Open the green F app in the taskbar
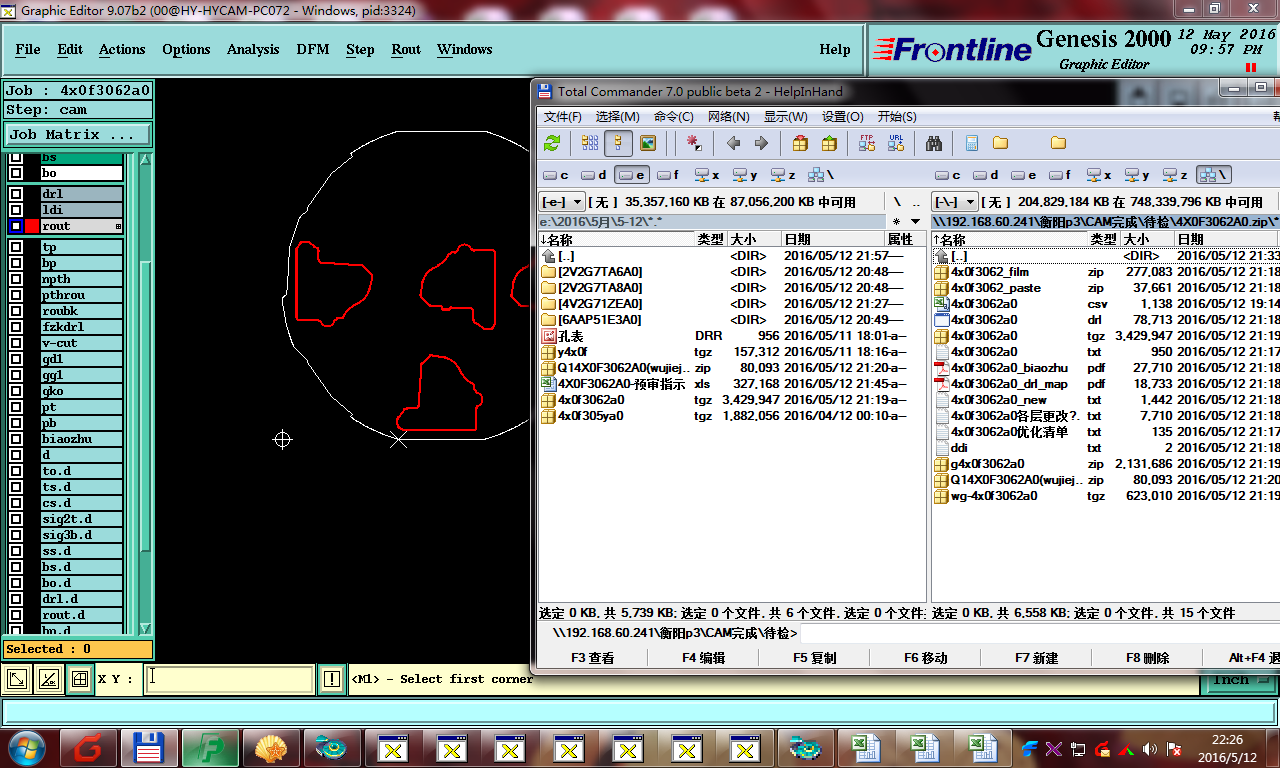Image resolution: width=1280 pixels, height=768 pixels. coord(210,748)
